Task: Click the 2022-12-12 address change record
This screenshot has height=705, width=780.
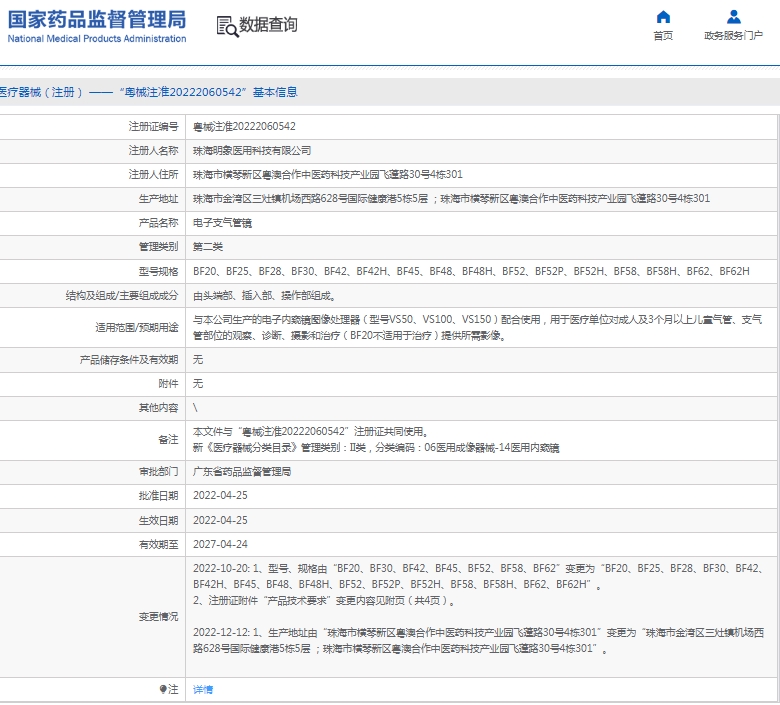Action: tap(478, 640)
